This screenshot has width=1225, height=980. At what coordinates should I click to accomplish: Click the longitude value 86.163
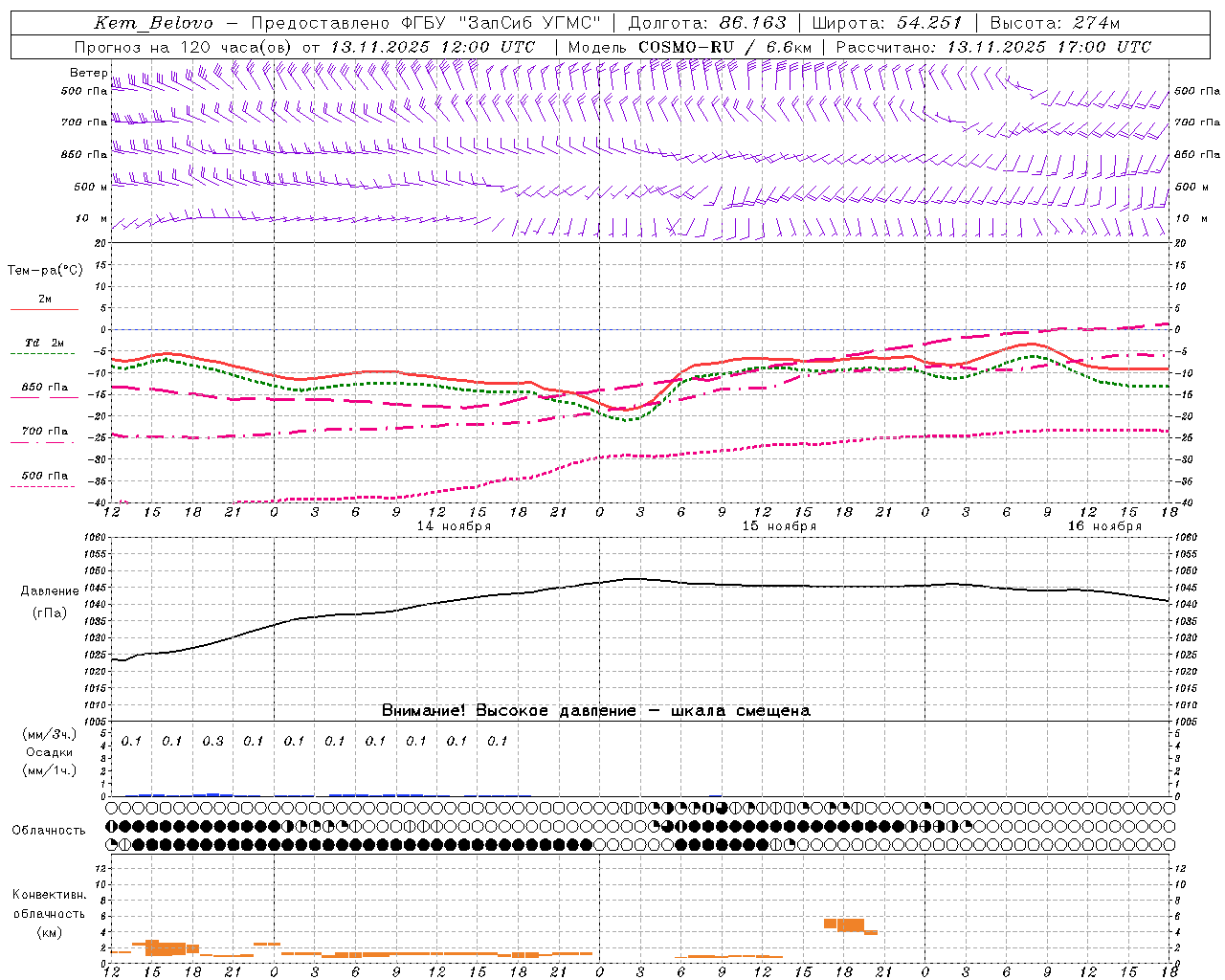point(752,23)
